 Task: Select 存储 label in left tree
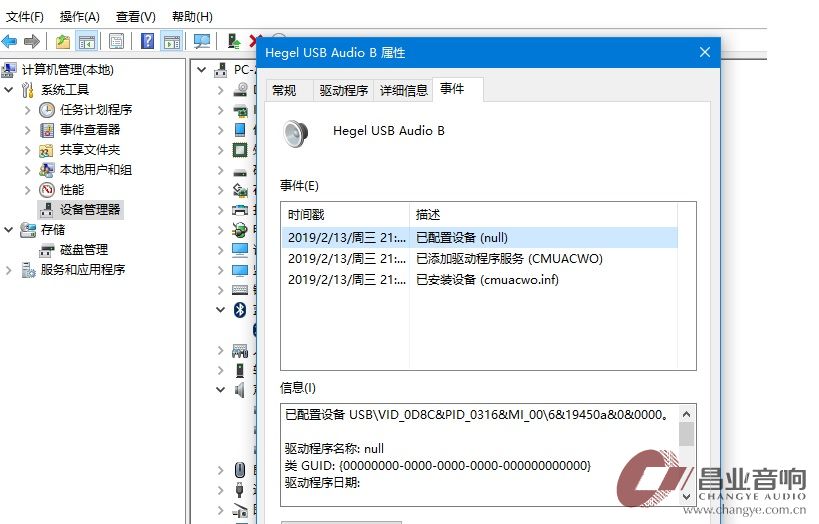(53, 230)
